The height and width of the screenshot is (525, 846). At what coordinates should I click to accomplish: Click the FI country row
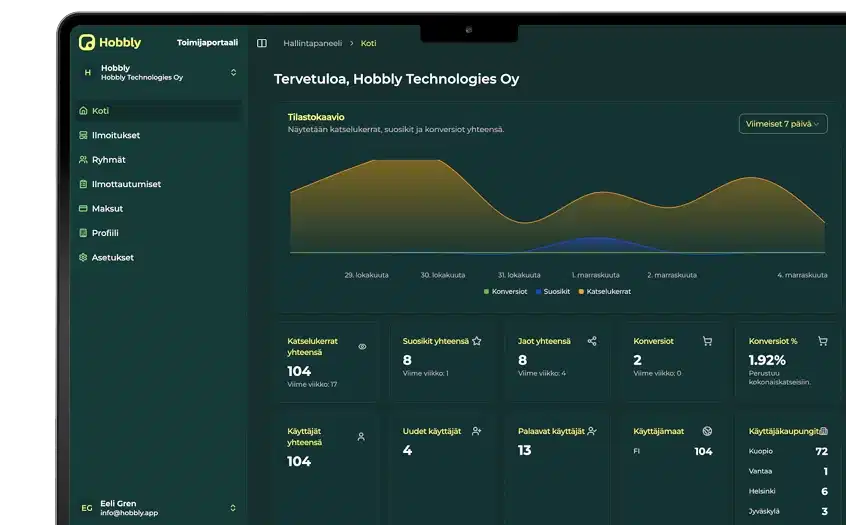(673, 451)
